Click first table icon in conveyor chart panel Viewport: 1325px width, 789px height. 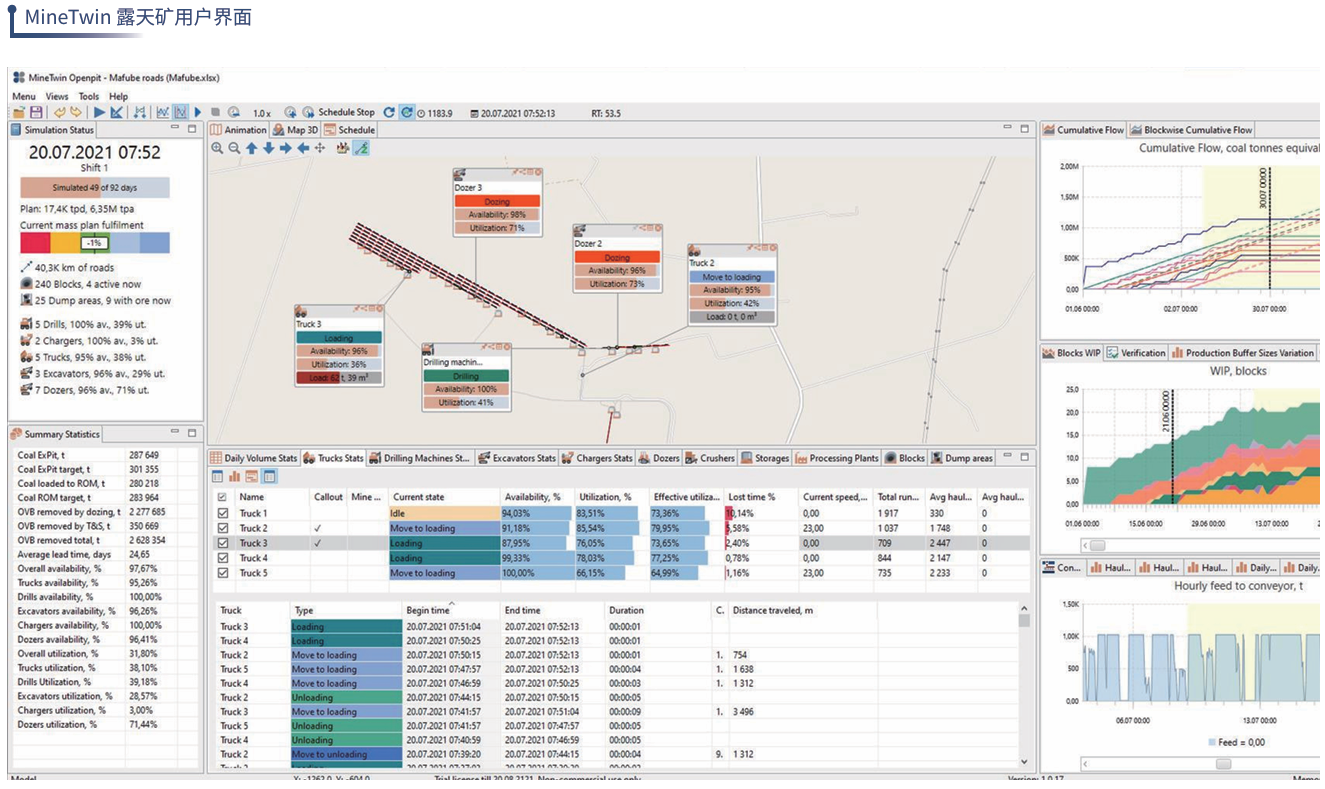tap(1049, 567)
